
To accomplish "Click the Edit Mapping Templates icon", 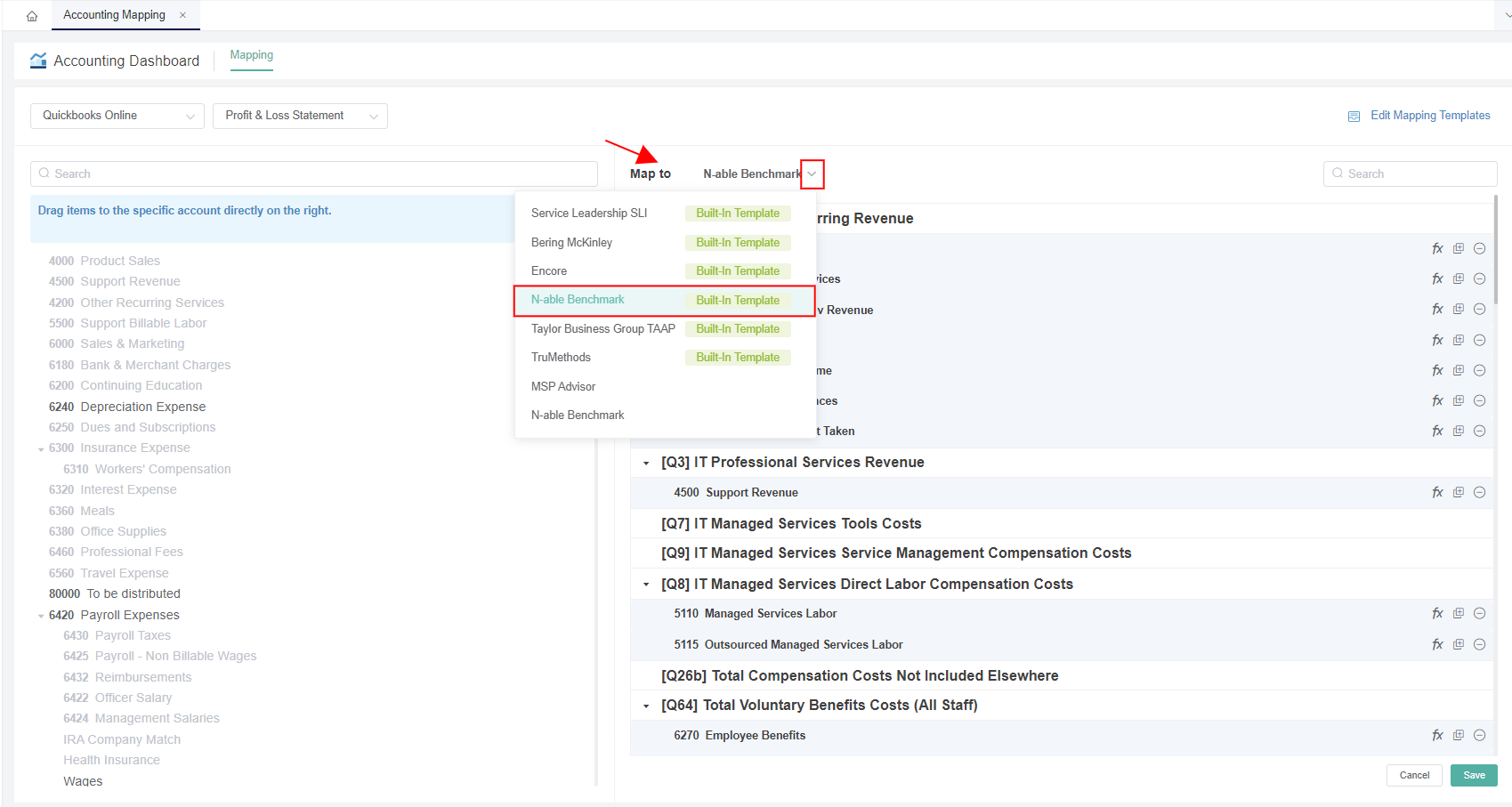I will (1354, 117).
